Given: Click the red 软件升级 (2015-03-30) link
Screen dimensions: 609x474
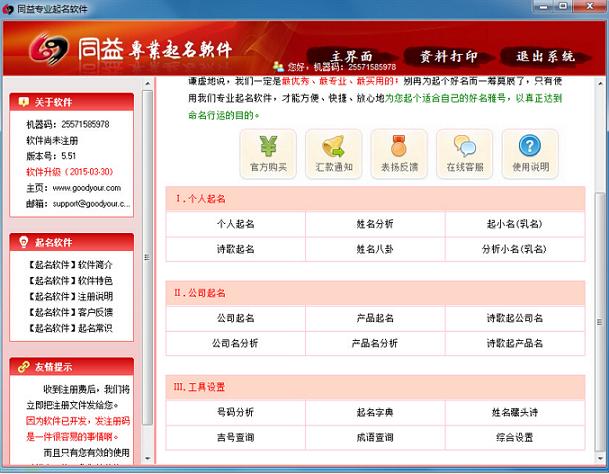Looking at the screenshot, I should point(70,172).
